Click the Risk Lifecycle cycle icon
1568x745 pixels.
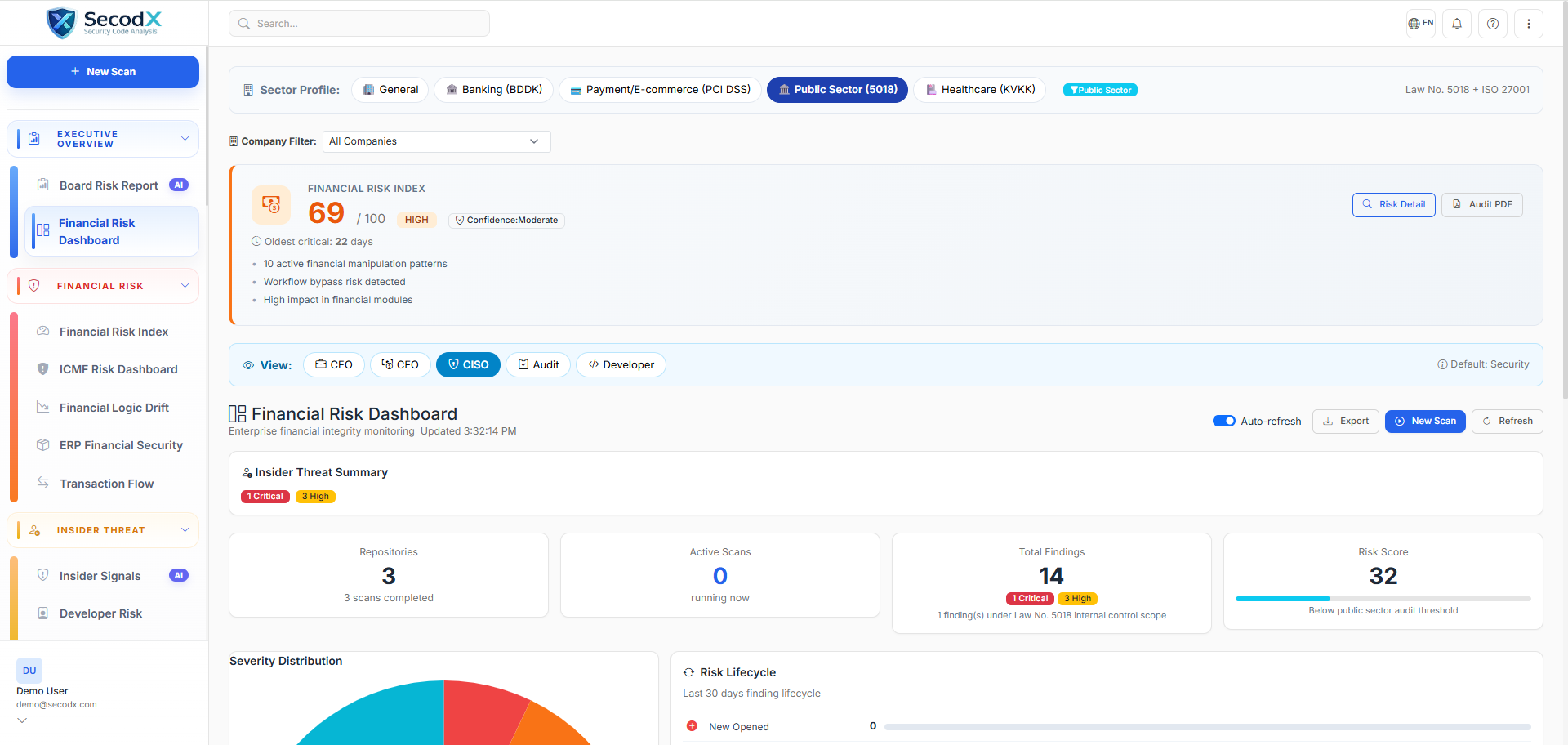coord(688,672)
